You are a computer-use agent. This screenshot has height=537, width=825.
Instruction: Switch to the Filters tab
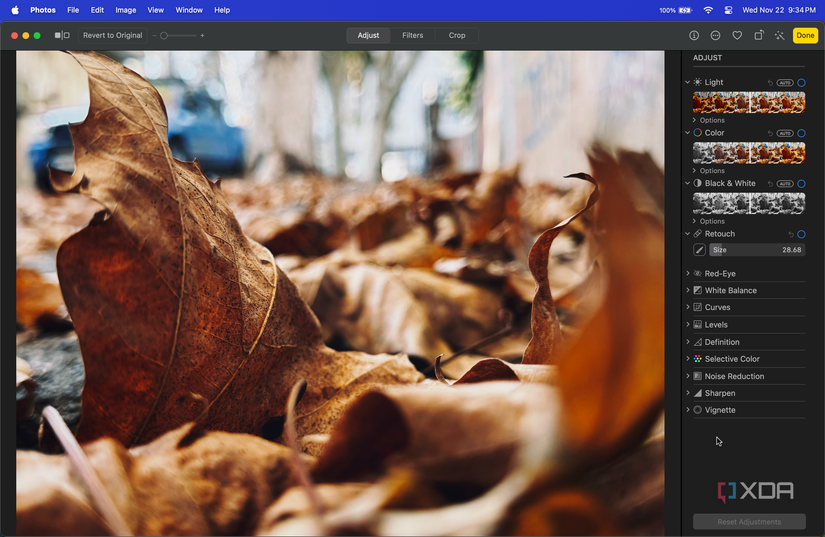pos(412,35)
